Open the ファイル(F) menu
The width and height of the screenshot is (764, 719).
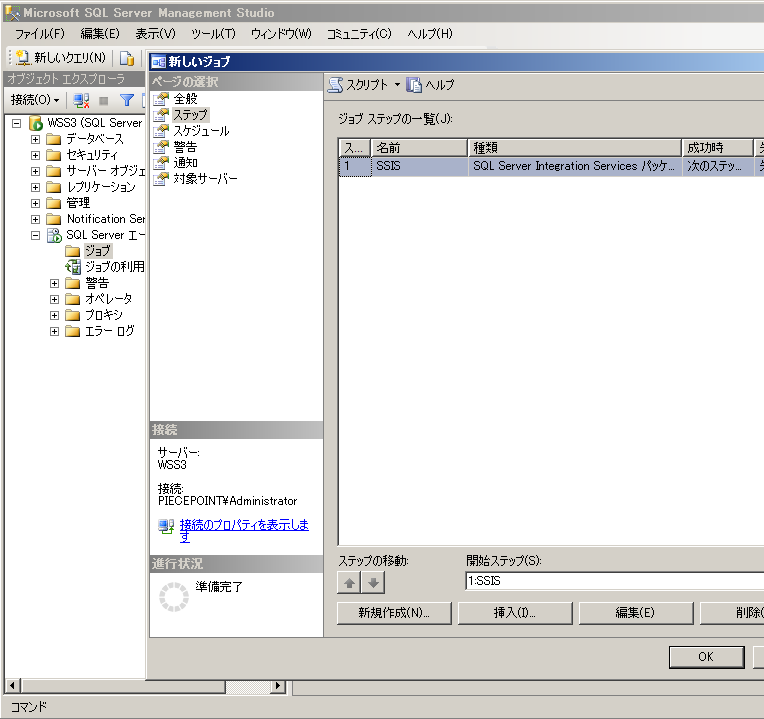tap(39, 34)
